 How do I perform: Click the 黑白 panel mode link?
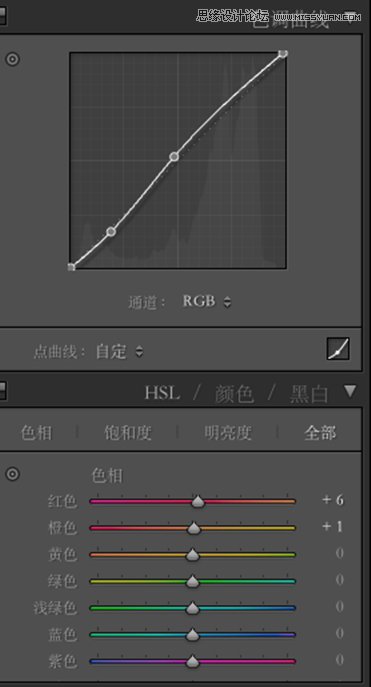pyautogui.click(x=308, y=394)
